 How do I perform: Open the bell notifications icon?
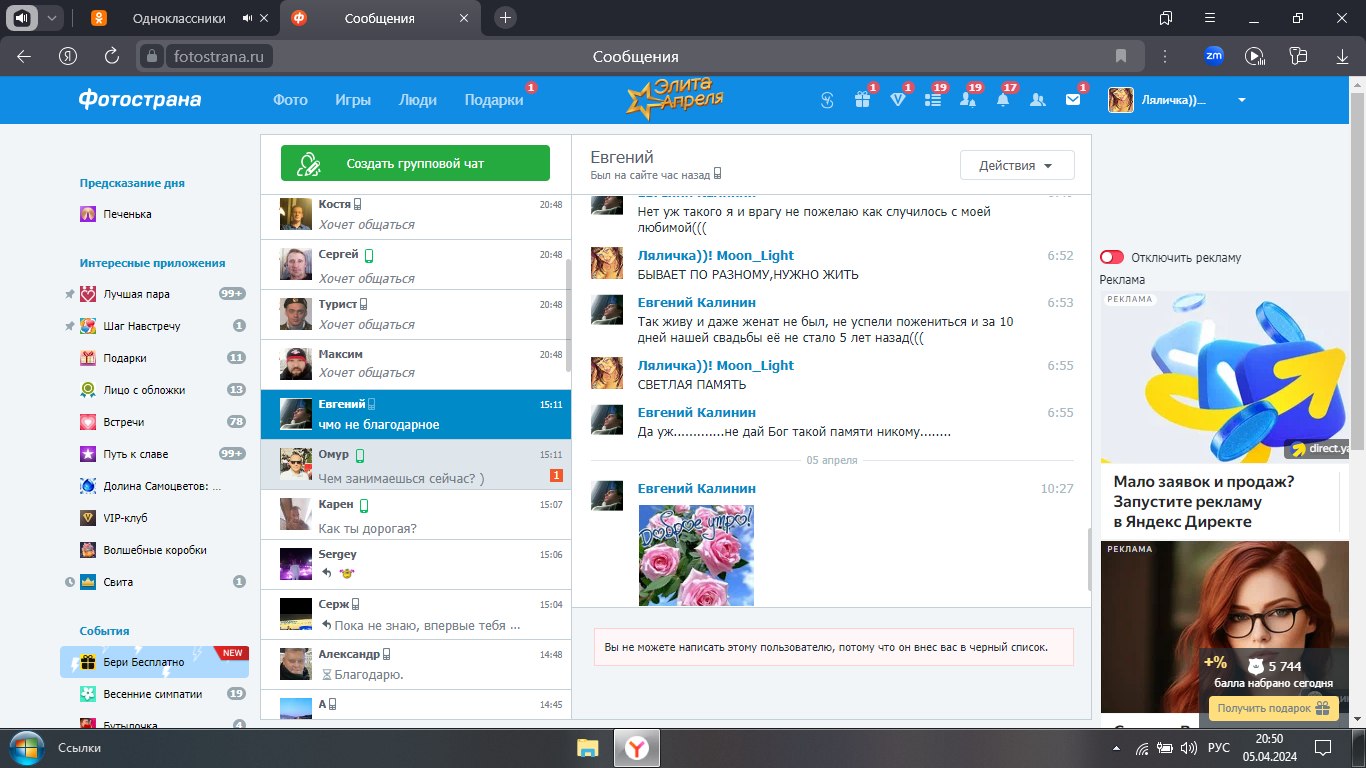tap(1002, 99)
